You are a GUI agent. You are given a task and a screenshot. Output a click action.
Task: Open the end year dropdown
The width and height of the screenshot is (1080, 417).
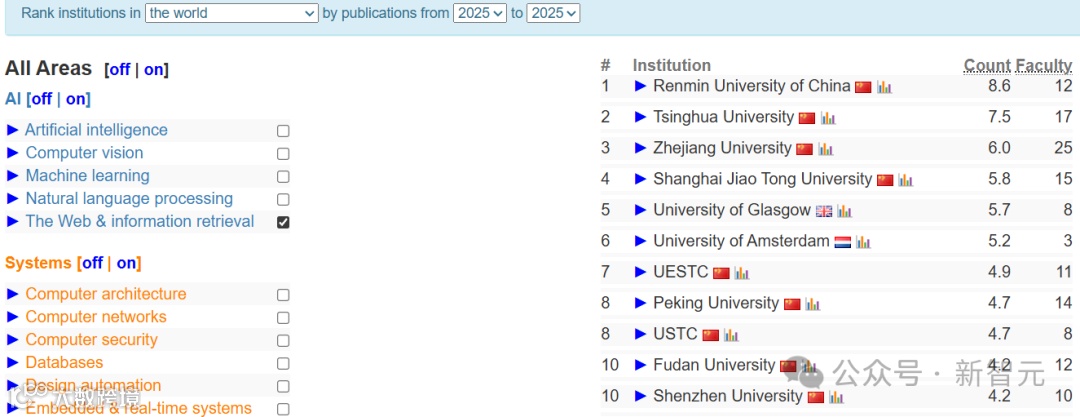pos(553,12)
